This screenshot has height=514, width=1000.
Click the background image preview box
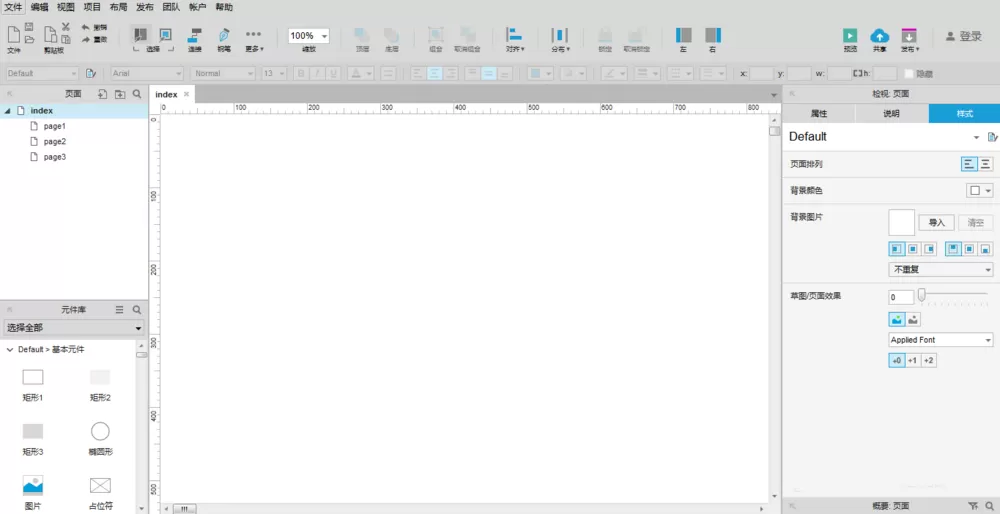(x=902, y=223)
